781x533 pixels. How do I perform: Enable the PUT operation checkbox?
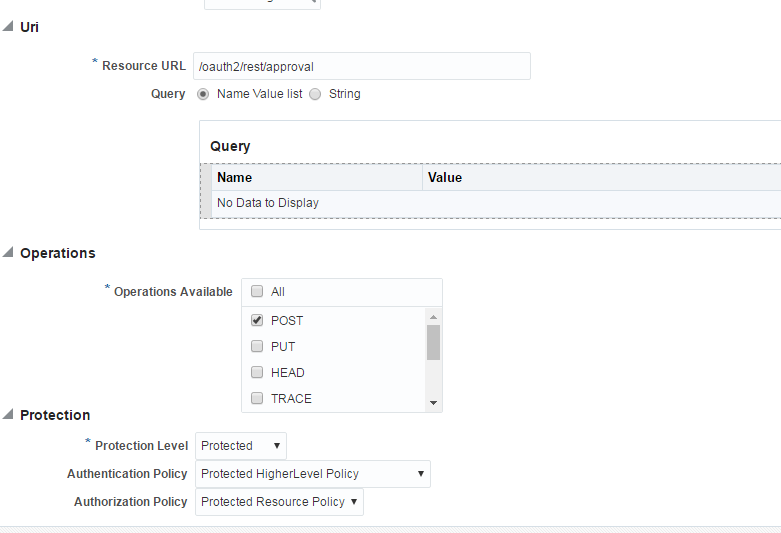tap(257, 346)
